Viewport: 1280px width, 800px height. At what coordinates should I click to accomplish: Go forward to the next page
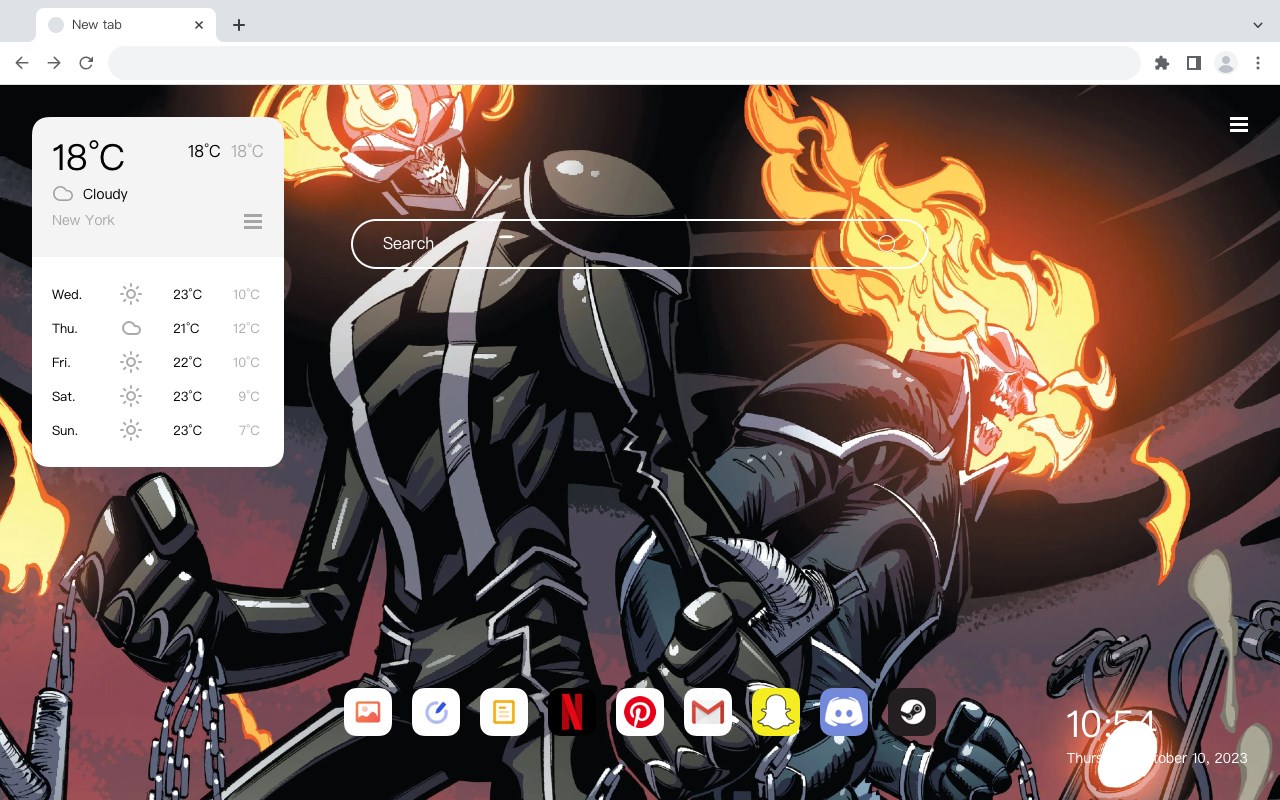tap(54, 63)
